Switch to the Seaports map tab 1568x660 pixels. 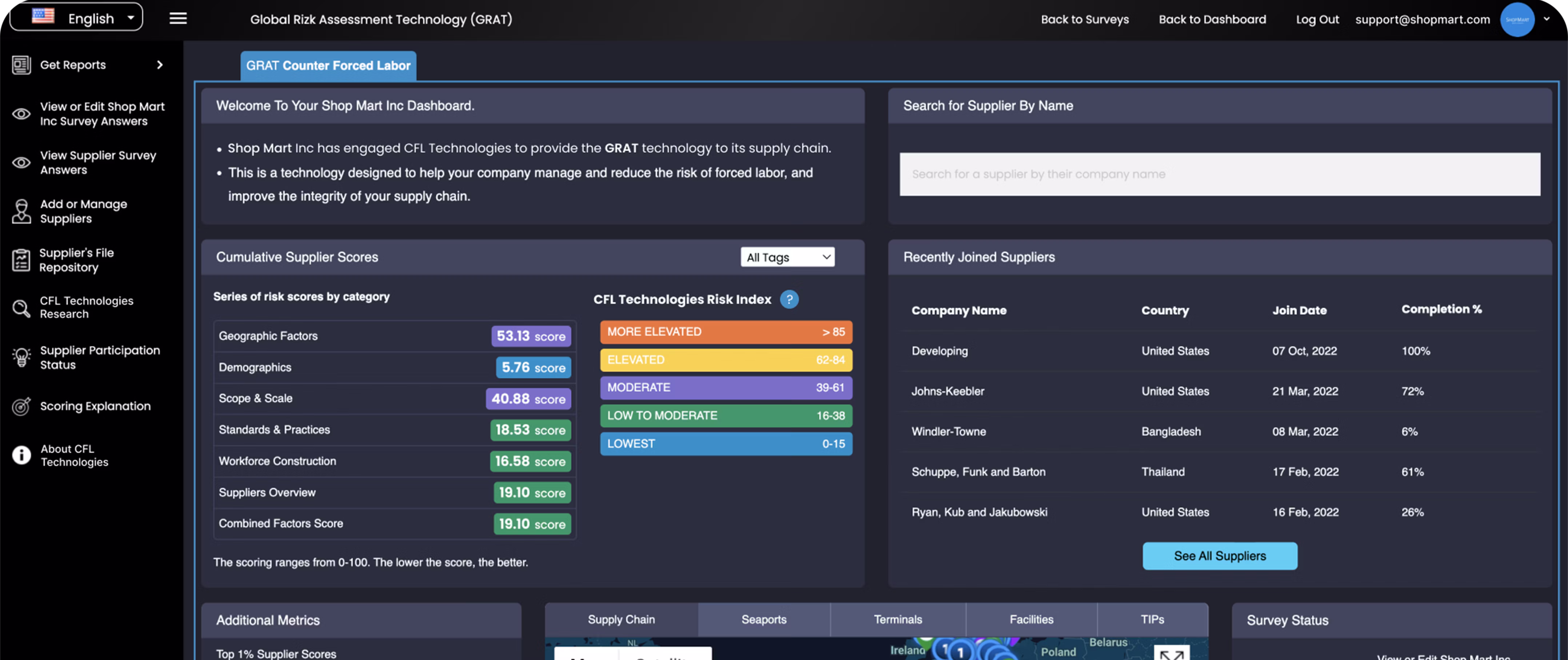[763, 619]
